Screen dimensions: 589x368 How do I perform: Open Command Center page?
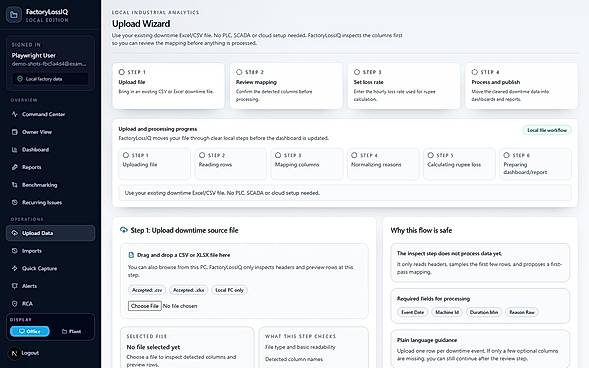50,114
